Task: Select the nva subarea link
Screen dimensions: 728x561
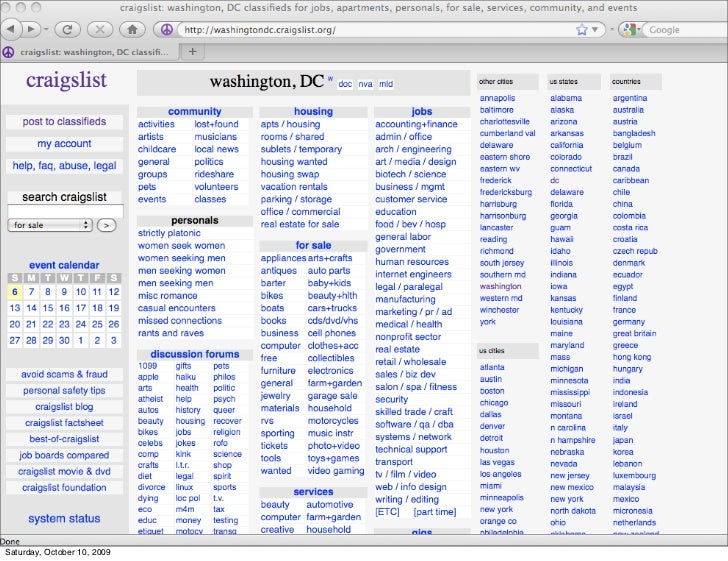Action: point(365,84)
